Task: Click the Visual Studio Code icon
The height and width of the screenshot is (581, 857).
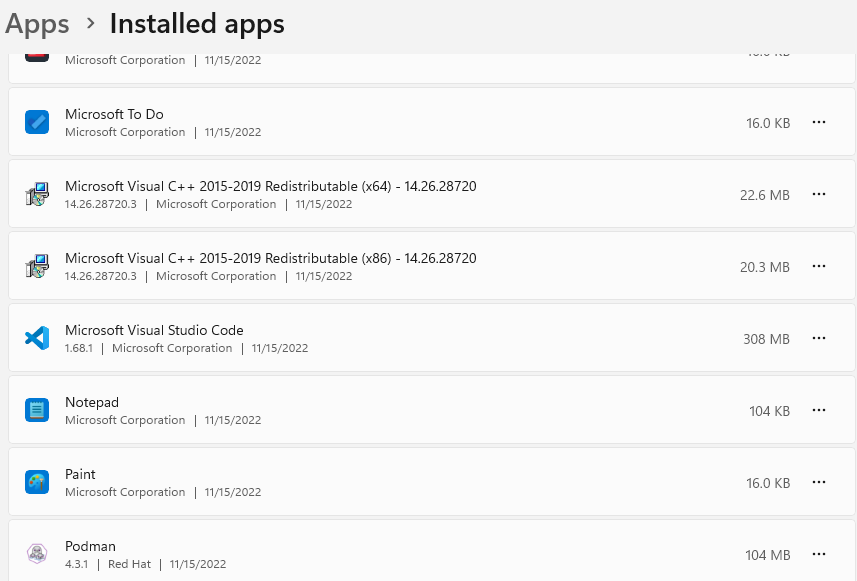Action: [x=37, y=338]
